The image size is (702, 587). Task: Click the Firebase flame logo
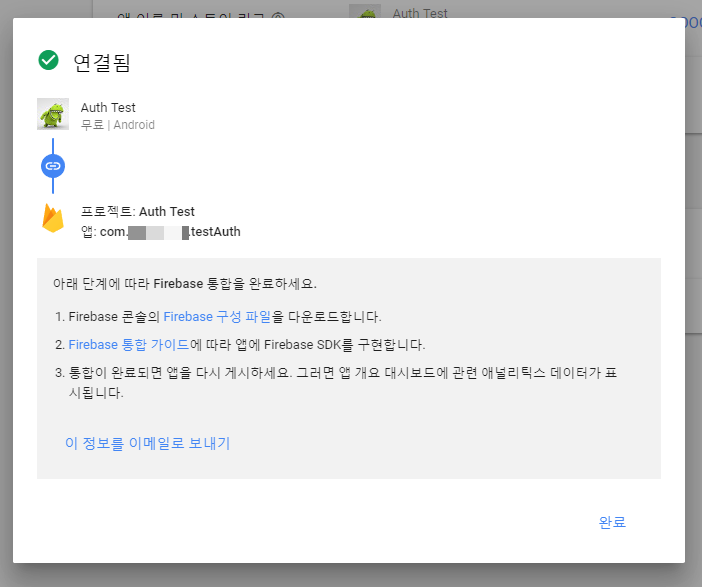coord(53,219)
